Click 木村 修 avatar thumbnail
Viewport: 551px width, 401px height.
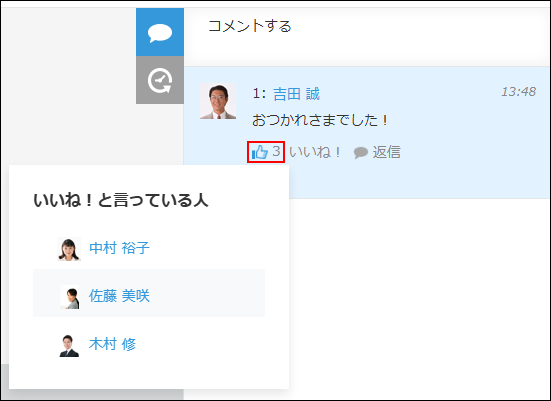pos(69,346)
